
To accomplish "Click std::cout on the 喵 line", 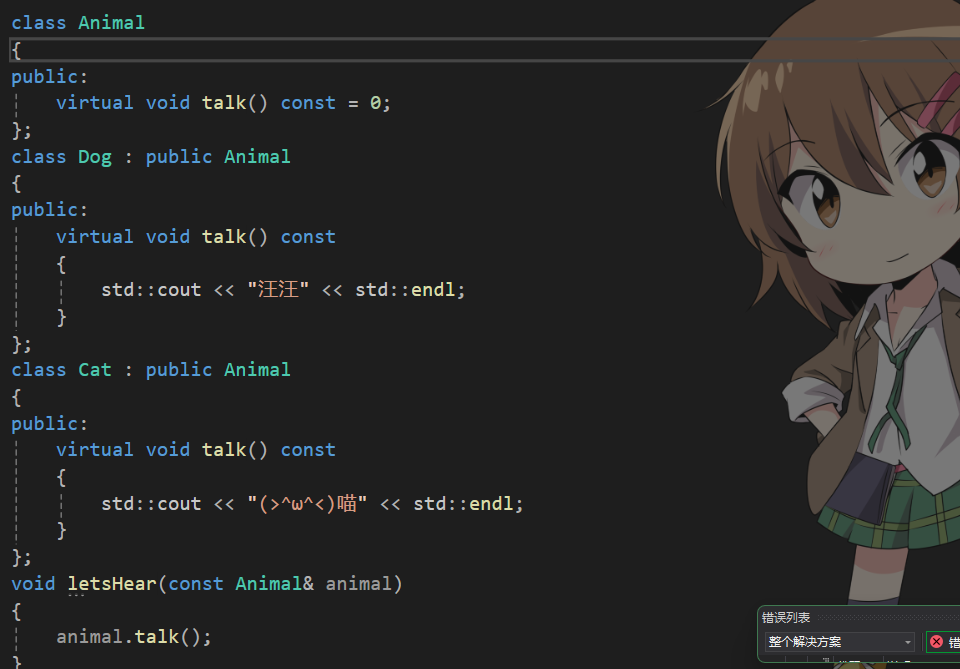I will click(x=151, y=503).
